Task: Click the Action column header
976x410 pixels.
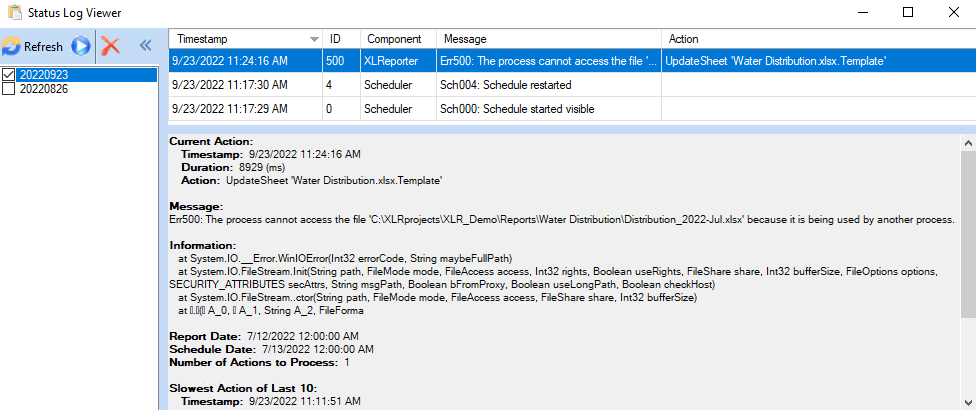Action: pyautogui.click(x=819, y=39)
